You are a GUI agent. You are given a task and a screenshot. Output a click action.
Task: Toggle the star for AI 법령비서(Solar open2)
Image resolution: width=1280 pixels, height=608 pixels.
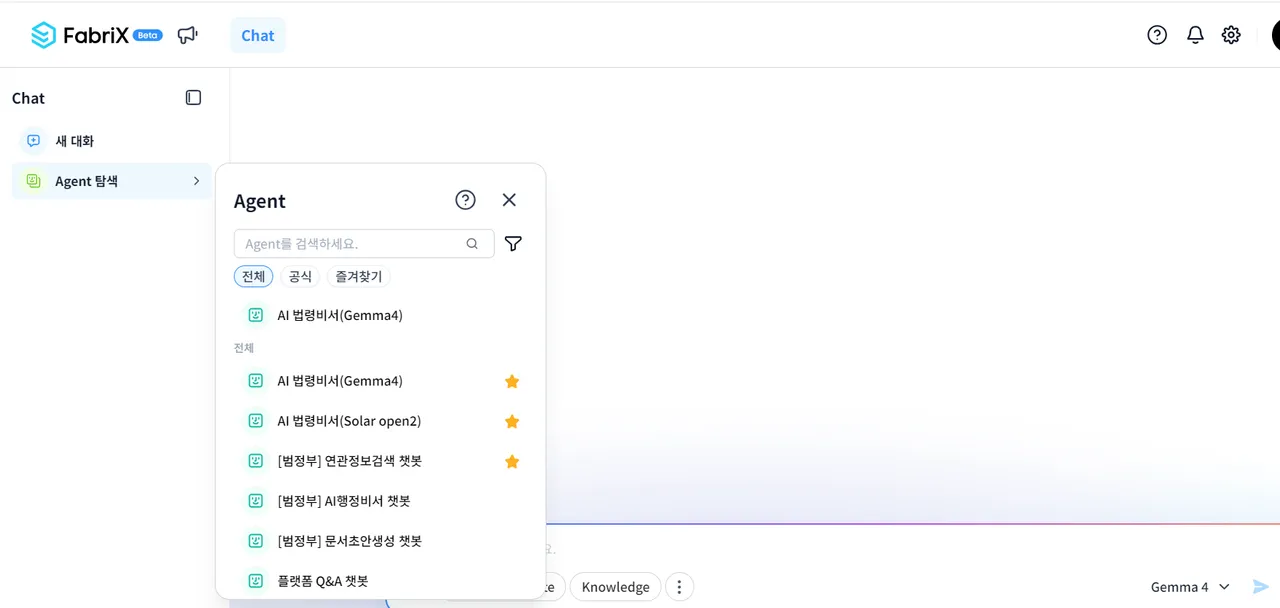pyautogui.click(x=512, y=421)
